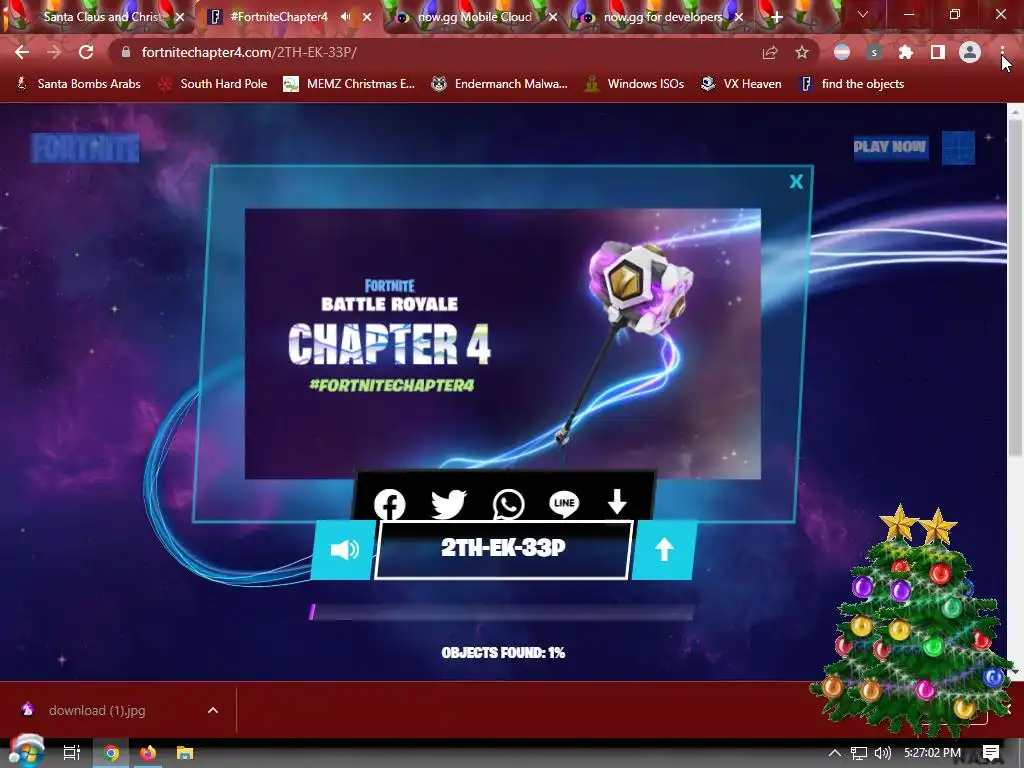Submit the code with the up arrow button
This screenshot has width=1024, height=768.
[x=664, y=550]
